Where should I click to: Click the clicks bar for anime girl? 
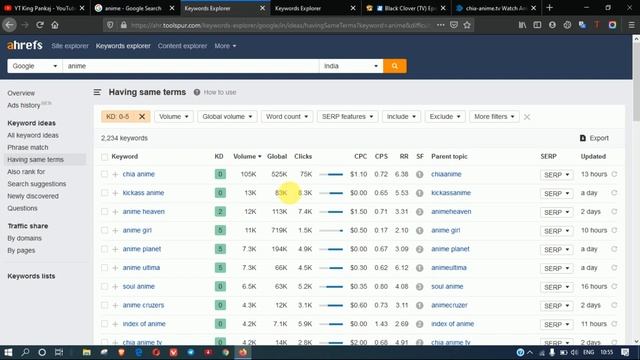coord(331,231)
